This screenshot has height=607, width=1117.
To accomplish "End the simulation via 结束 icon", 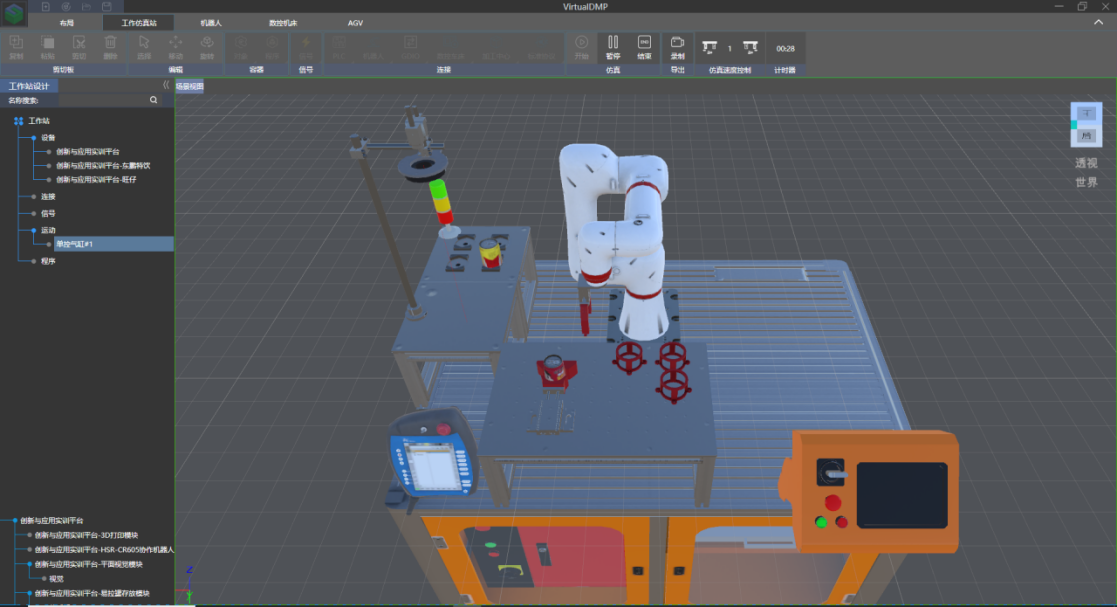I will [x=644, y=48].
